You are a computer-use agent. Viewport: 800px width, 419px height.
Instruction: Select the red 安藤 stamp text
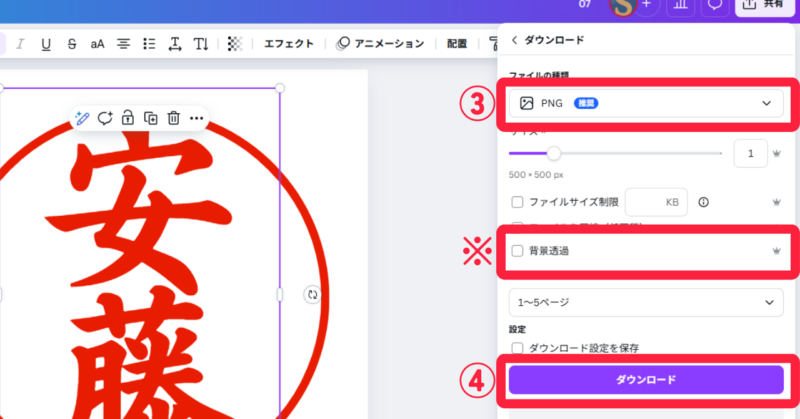point(140,276)
